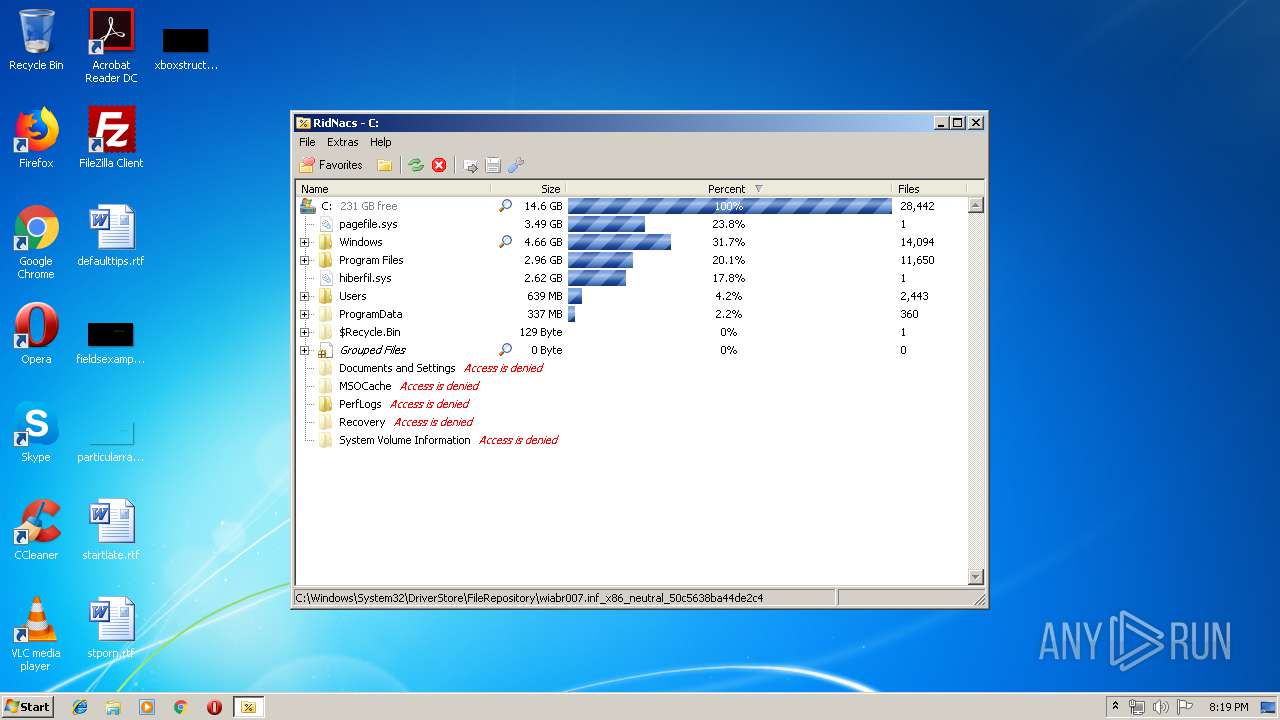The width and height of the screenshot is (1280, 720).
Task: Select the System Volume Information row
Action: point(632,440)
